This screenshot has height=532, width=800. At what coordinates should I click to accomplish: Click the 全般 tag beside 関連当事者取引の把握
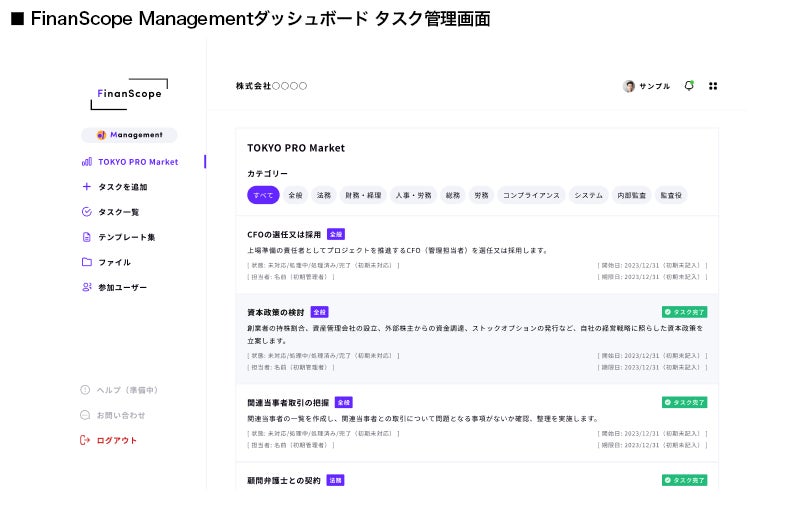pyautogui.click(x=344, y=402)
